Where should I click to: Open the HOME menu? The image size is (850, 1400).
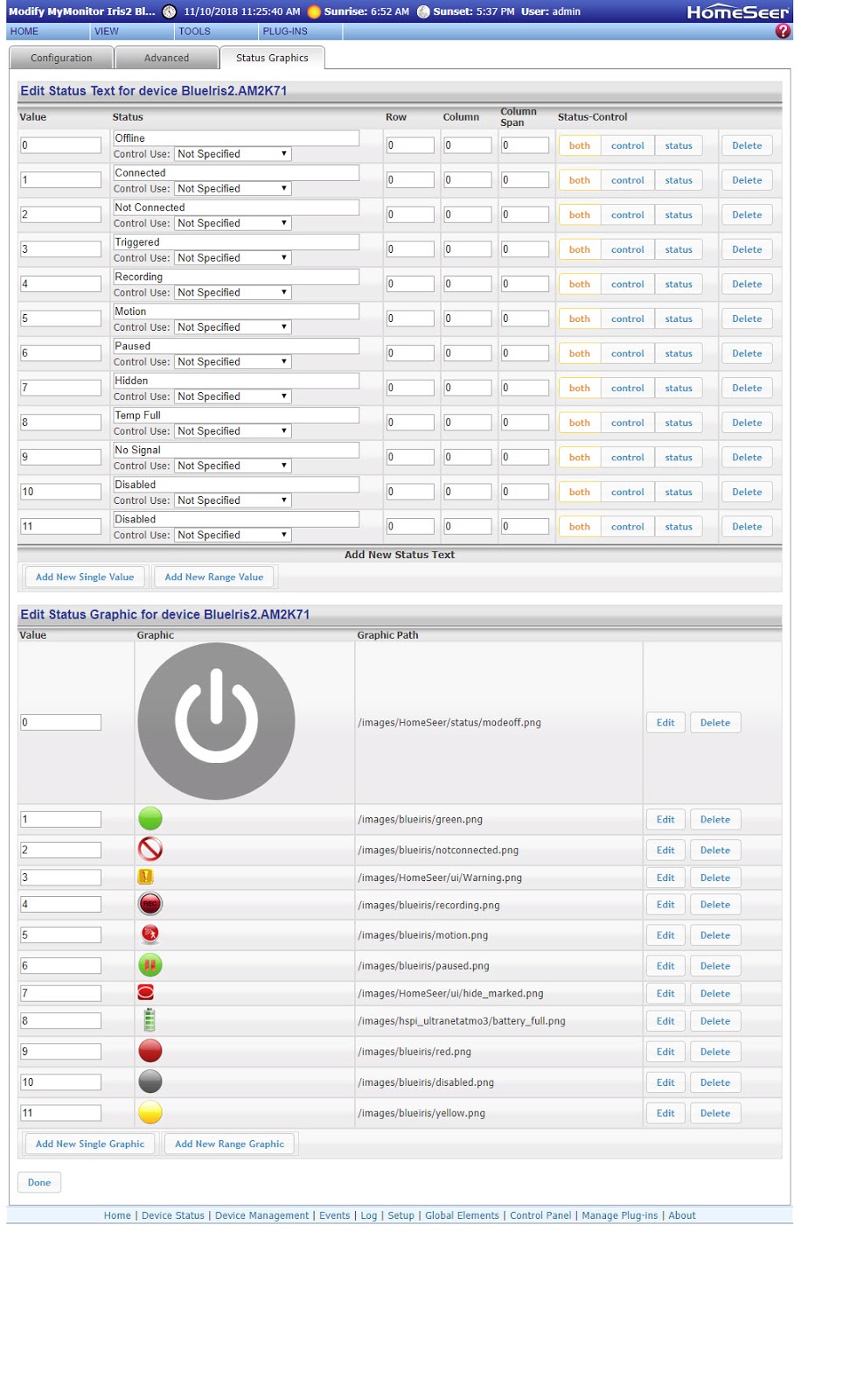click(47, 31)
